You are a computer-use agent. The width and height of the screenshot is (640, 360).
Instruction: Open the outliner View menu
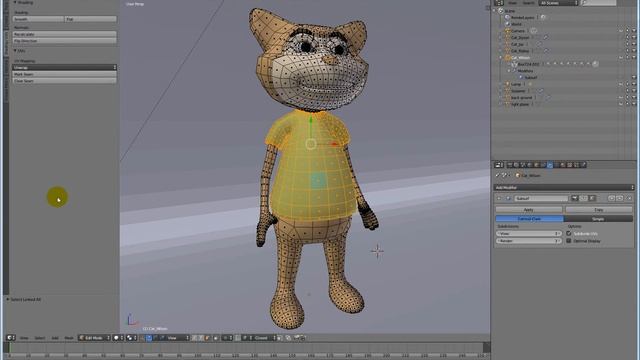(512, 3)
